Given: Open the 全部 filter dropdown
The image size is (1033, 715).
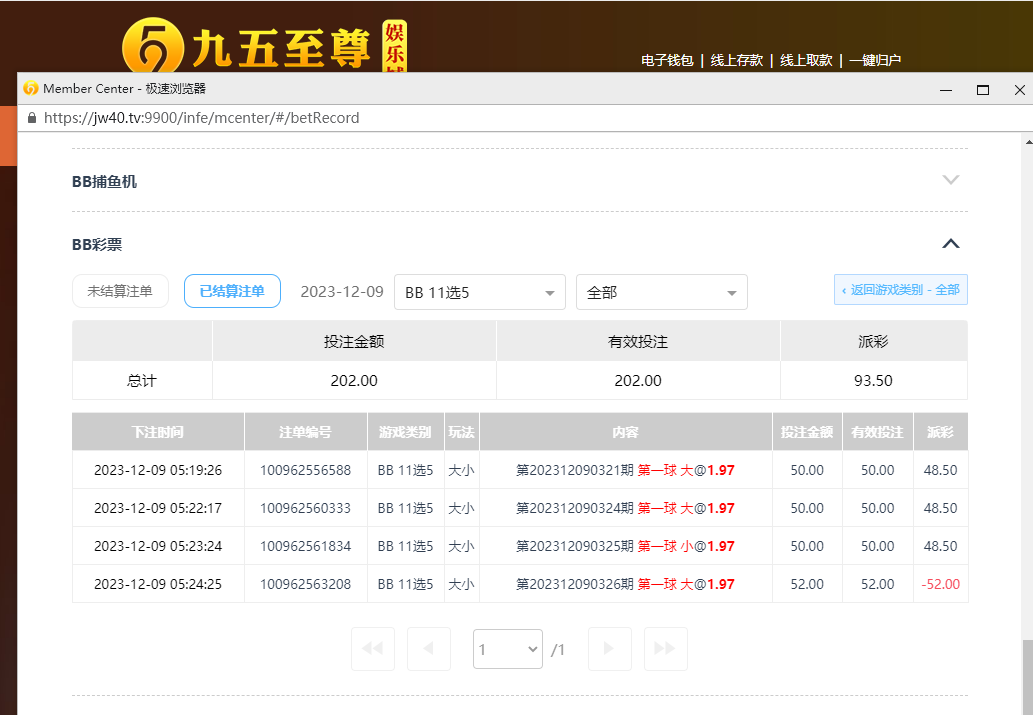Looking at the screenshot, I should (661, 292).
